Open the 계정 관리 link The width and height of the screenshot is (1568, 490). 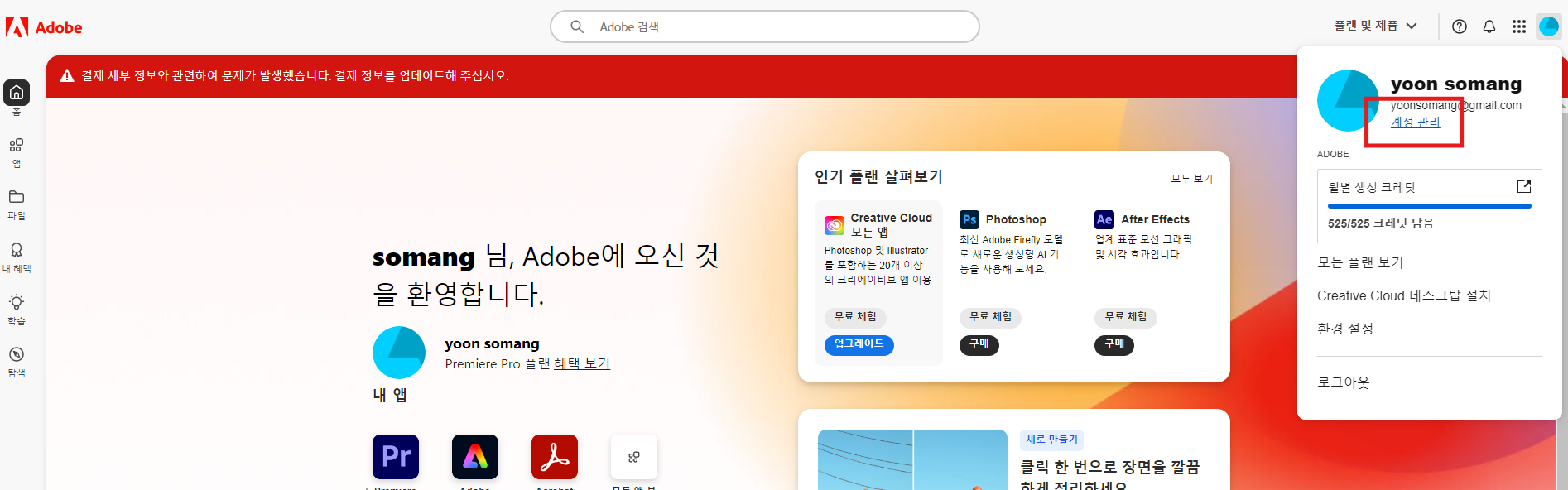(x=1415, y=122)
